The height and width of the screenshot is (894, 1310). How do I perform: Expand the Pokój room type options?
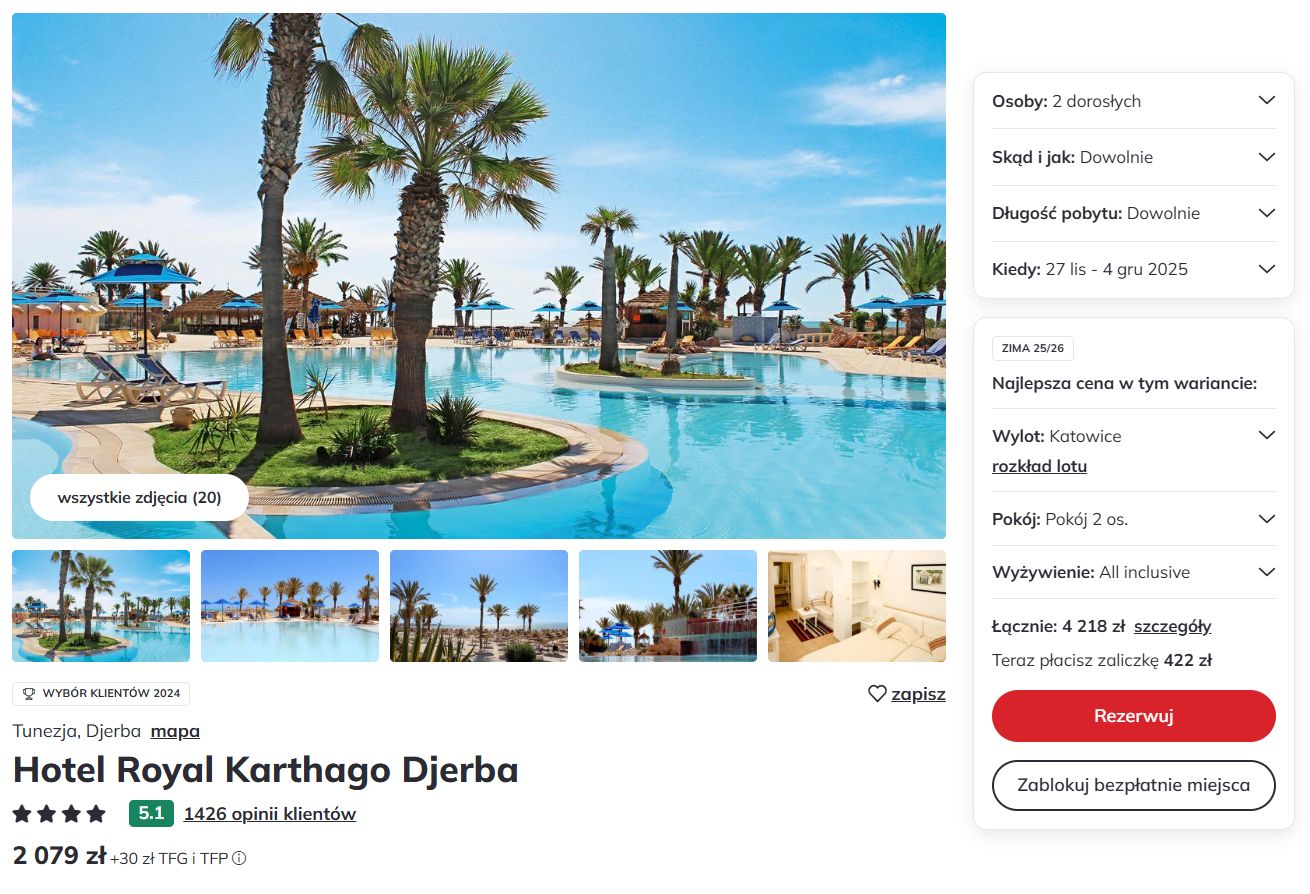(1134, 519)
